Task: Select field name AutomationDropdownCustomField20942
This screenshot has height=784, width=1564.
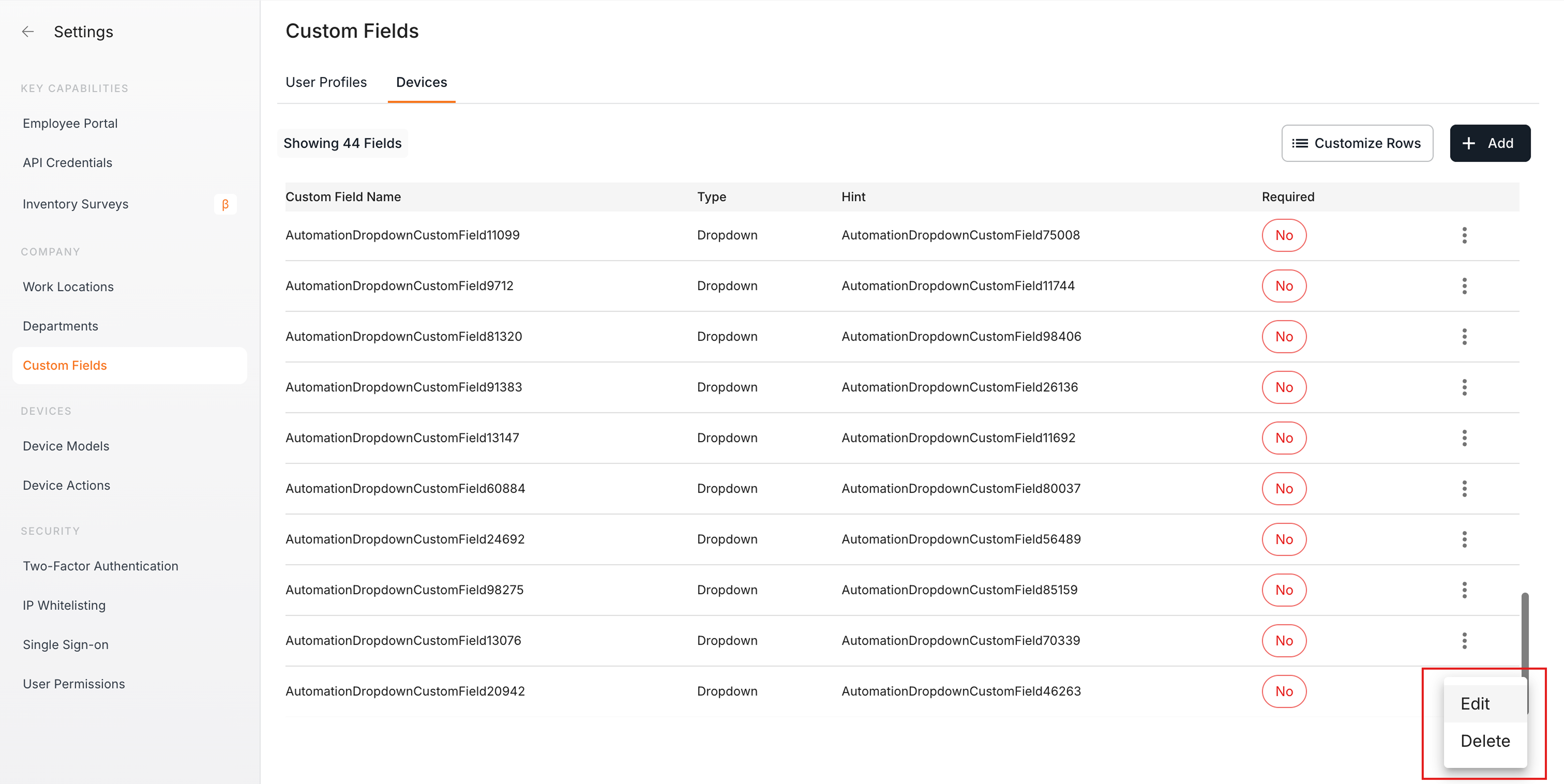Action: 405,691
